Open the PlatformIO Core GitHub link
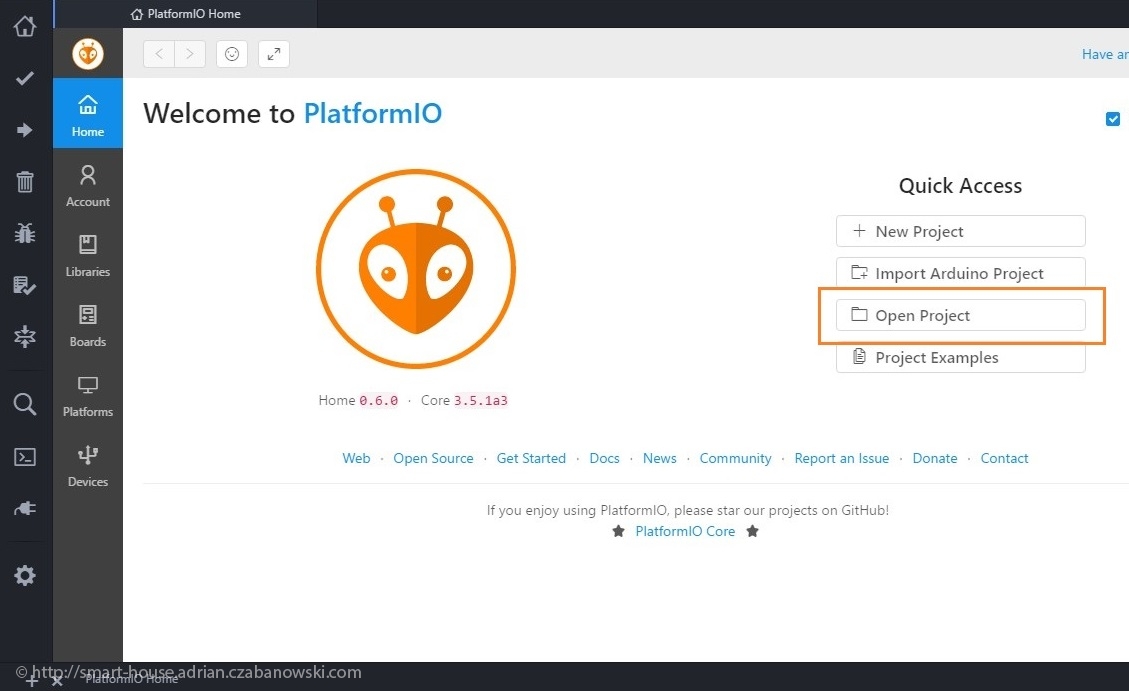Screen dimensions: 1129x691 (685, 531)
